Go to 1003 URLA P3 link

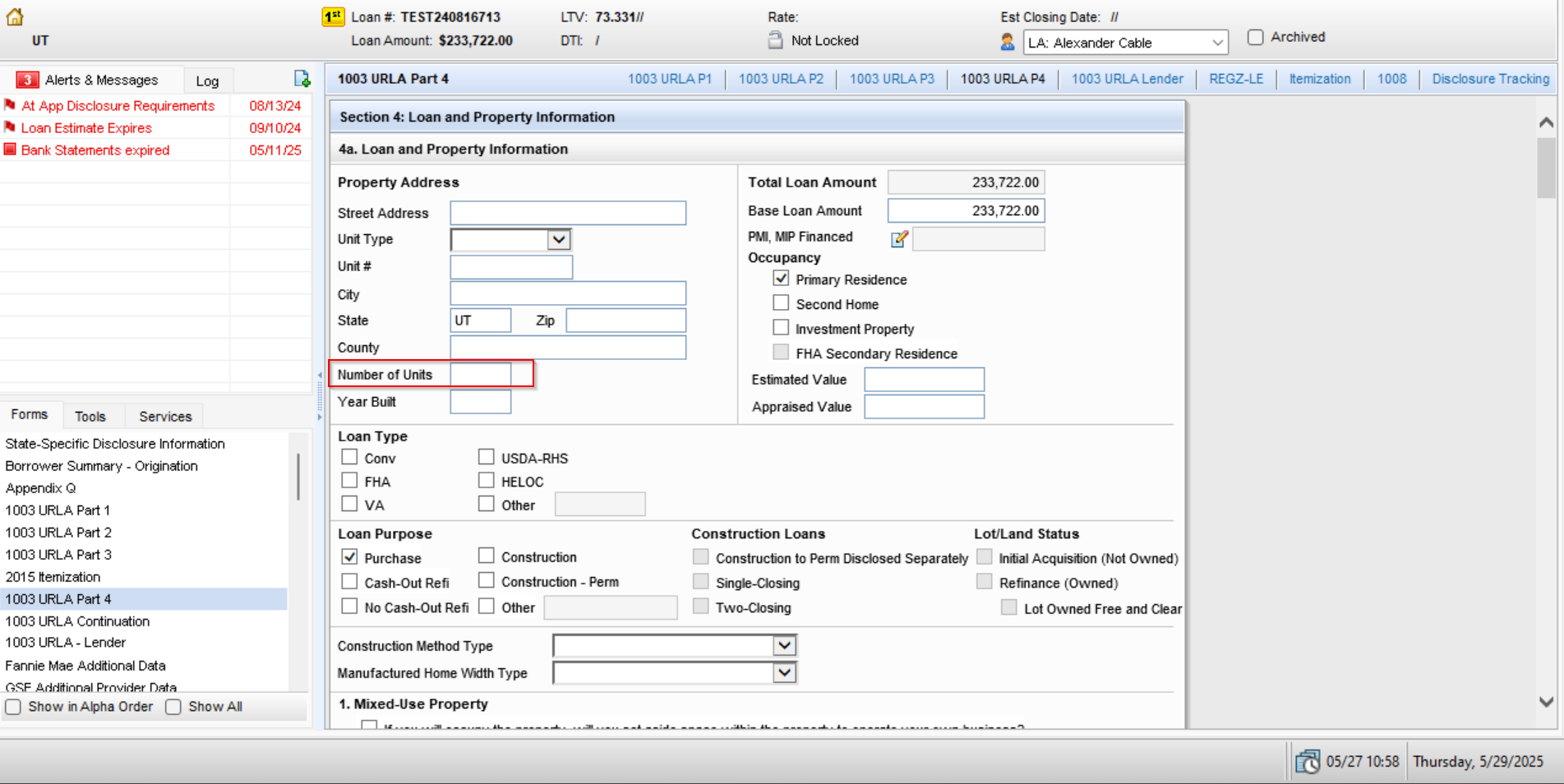[x=892, y=79]
